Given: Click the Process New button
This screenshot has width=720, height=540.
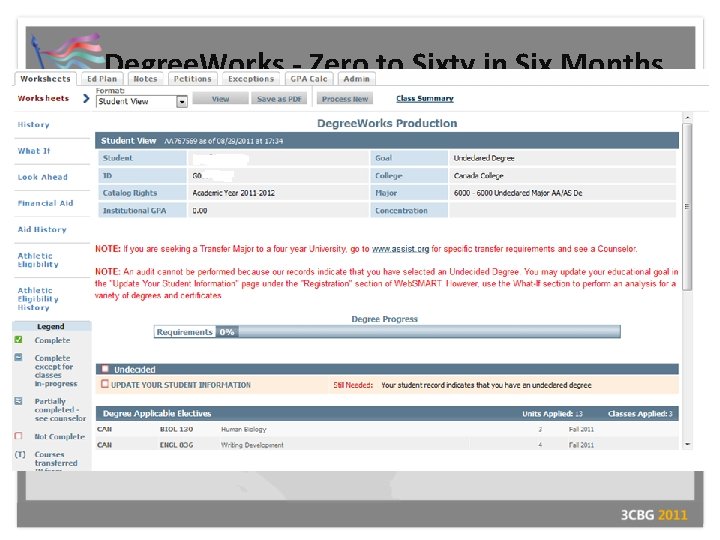Looking at the screenshot, I should [345, 99].
